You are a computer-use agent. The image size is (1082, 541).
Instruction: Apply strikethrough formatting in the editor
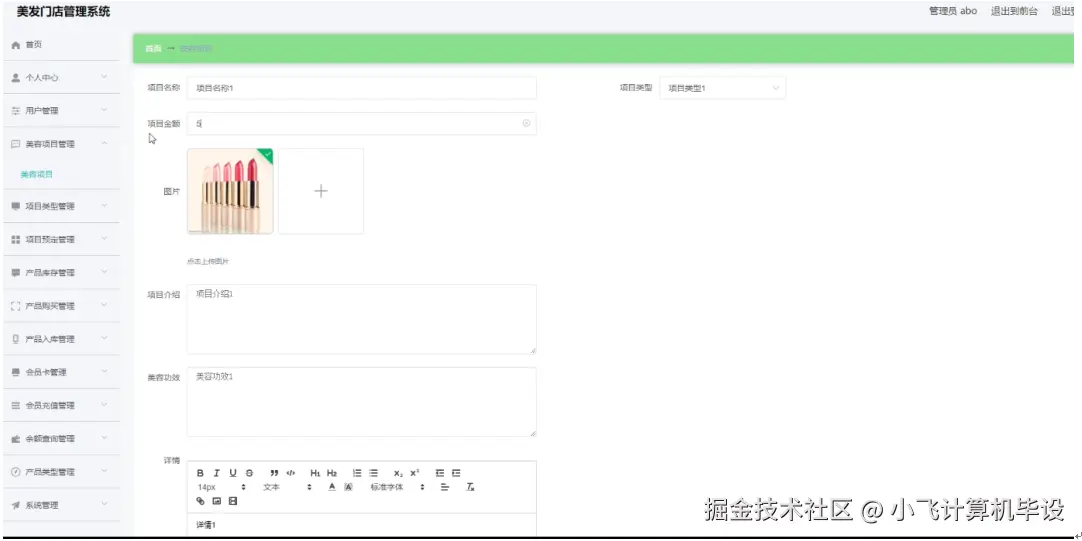[249, 473]
